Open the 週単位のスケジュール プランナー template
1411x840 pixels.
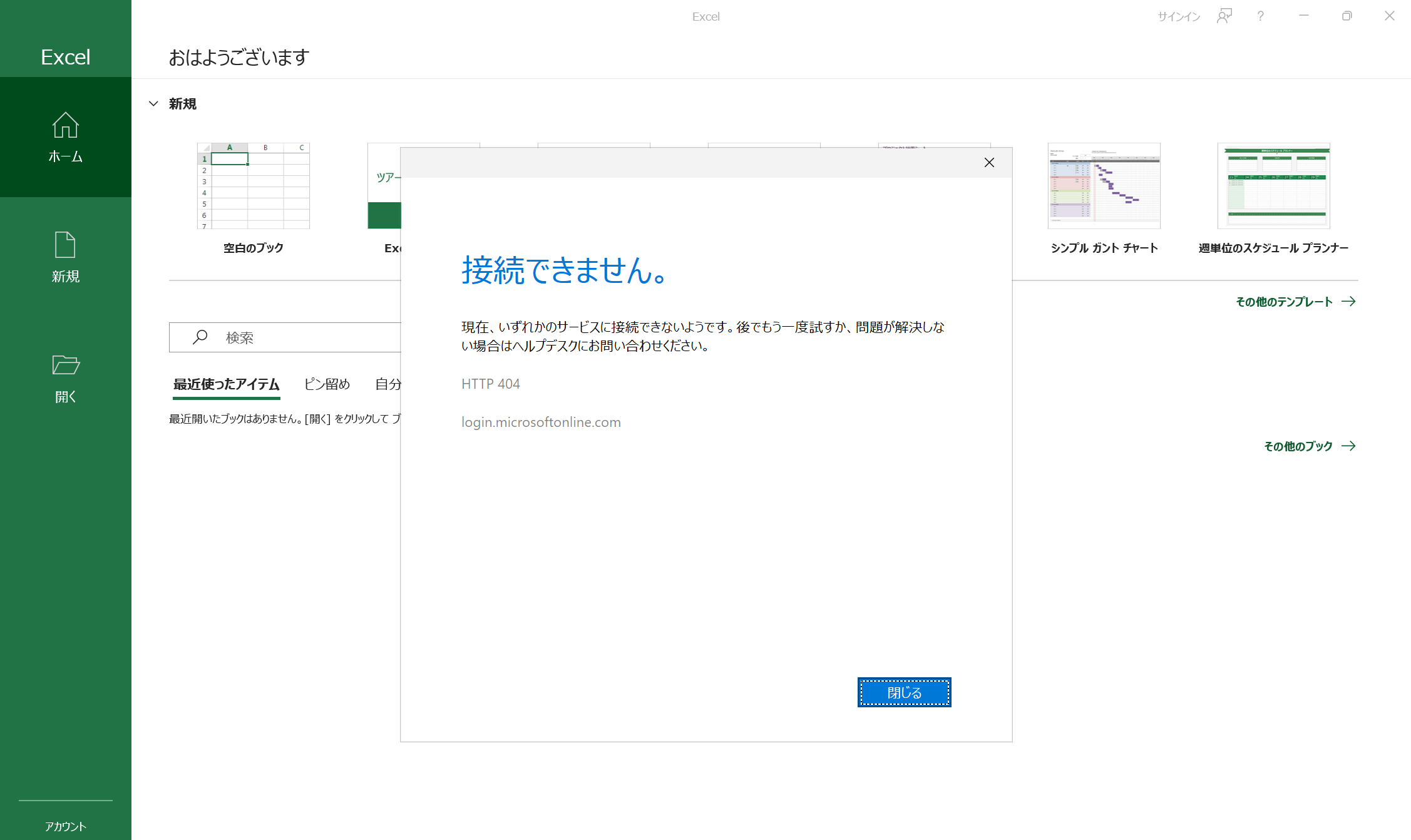(x=1273, y=187)
